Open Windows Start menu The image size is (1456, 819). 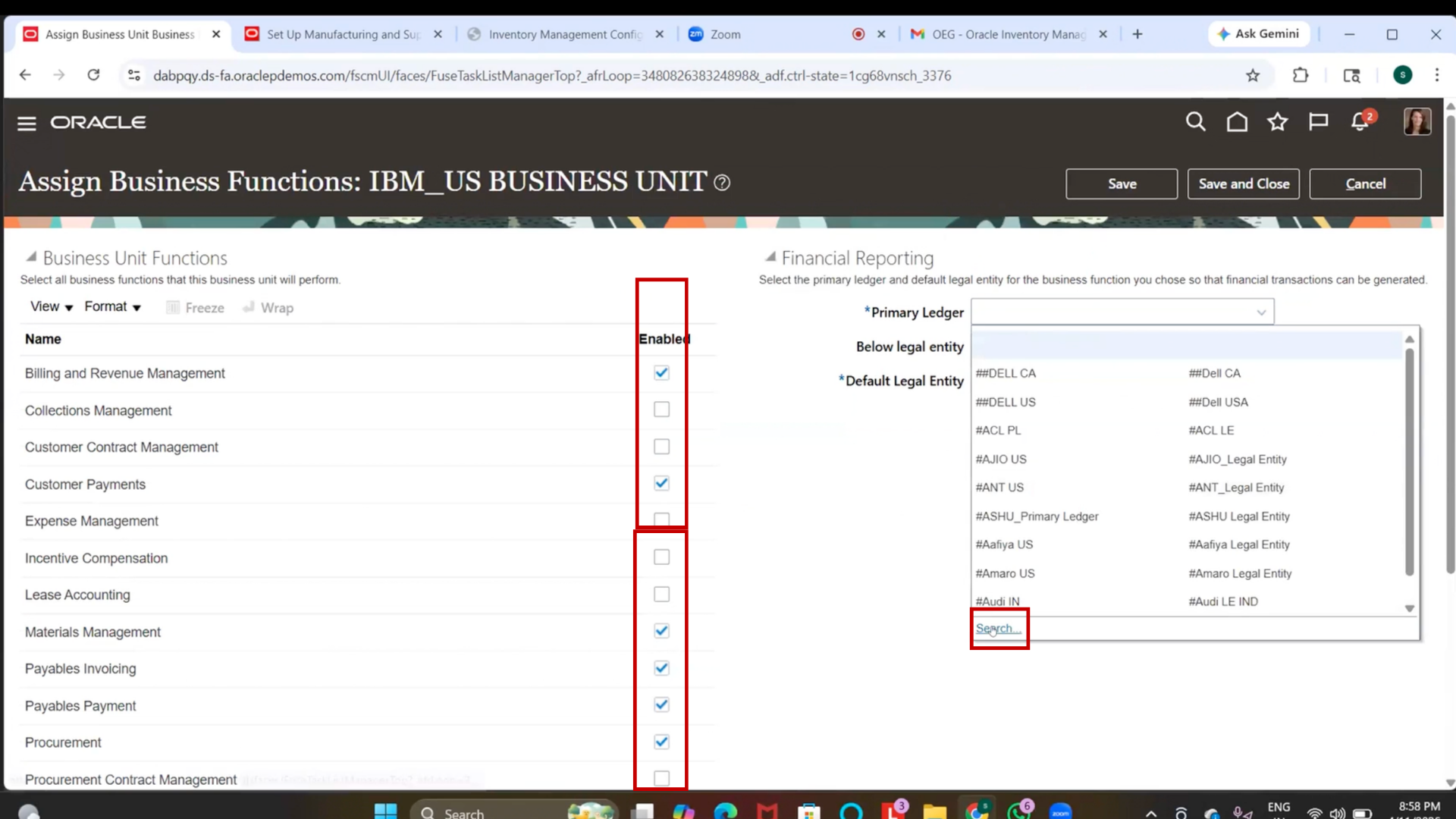[385, 811]
